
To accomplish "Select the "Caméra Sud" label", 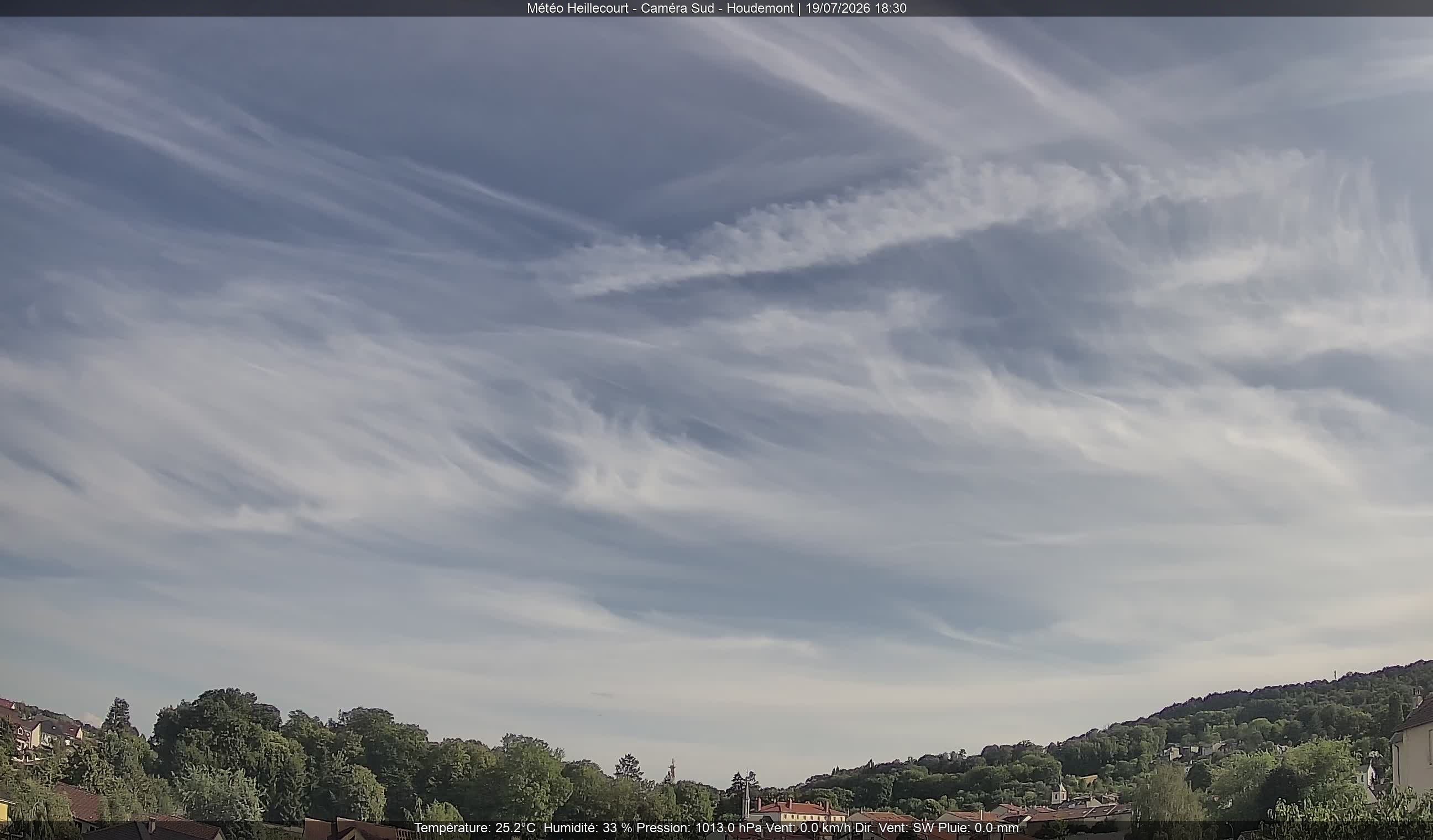I will pyautogui.click(x=677, y=8).
